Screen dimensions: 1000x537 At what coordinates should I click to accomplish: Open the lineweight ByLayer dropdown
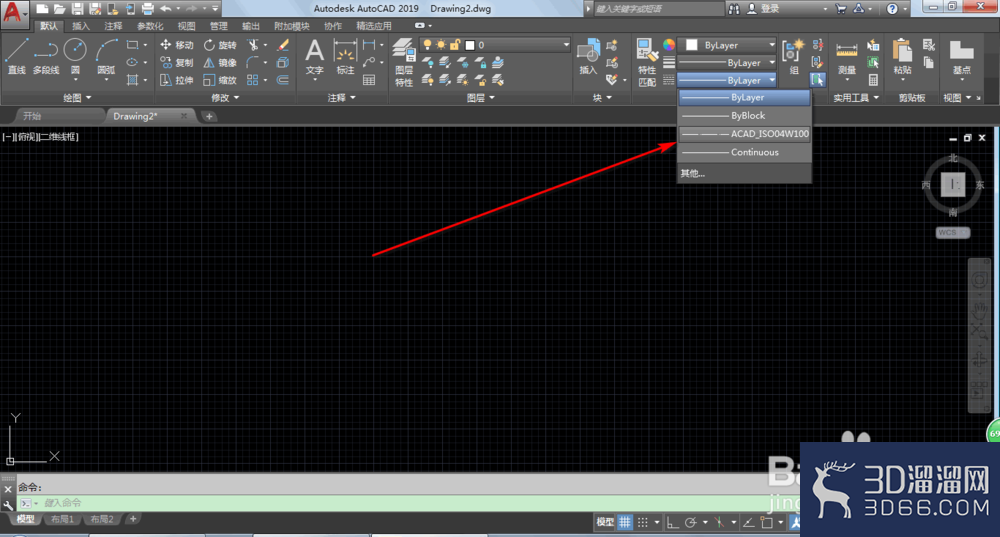(x=727, y=63)
